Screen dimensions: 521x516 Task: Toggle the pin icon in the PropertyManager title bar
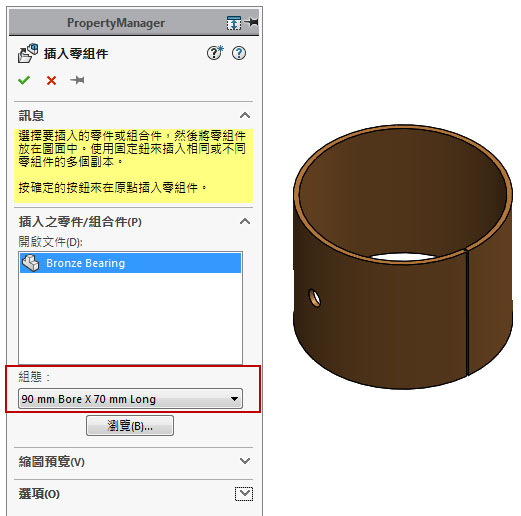click(252, 22)
